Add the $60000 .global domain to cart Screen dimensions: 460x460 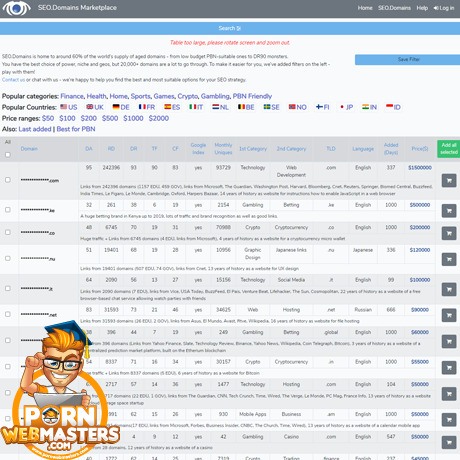[449, 341]
